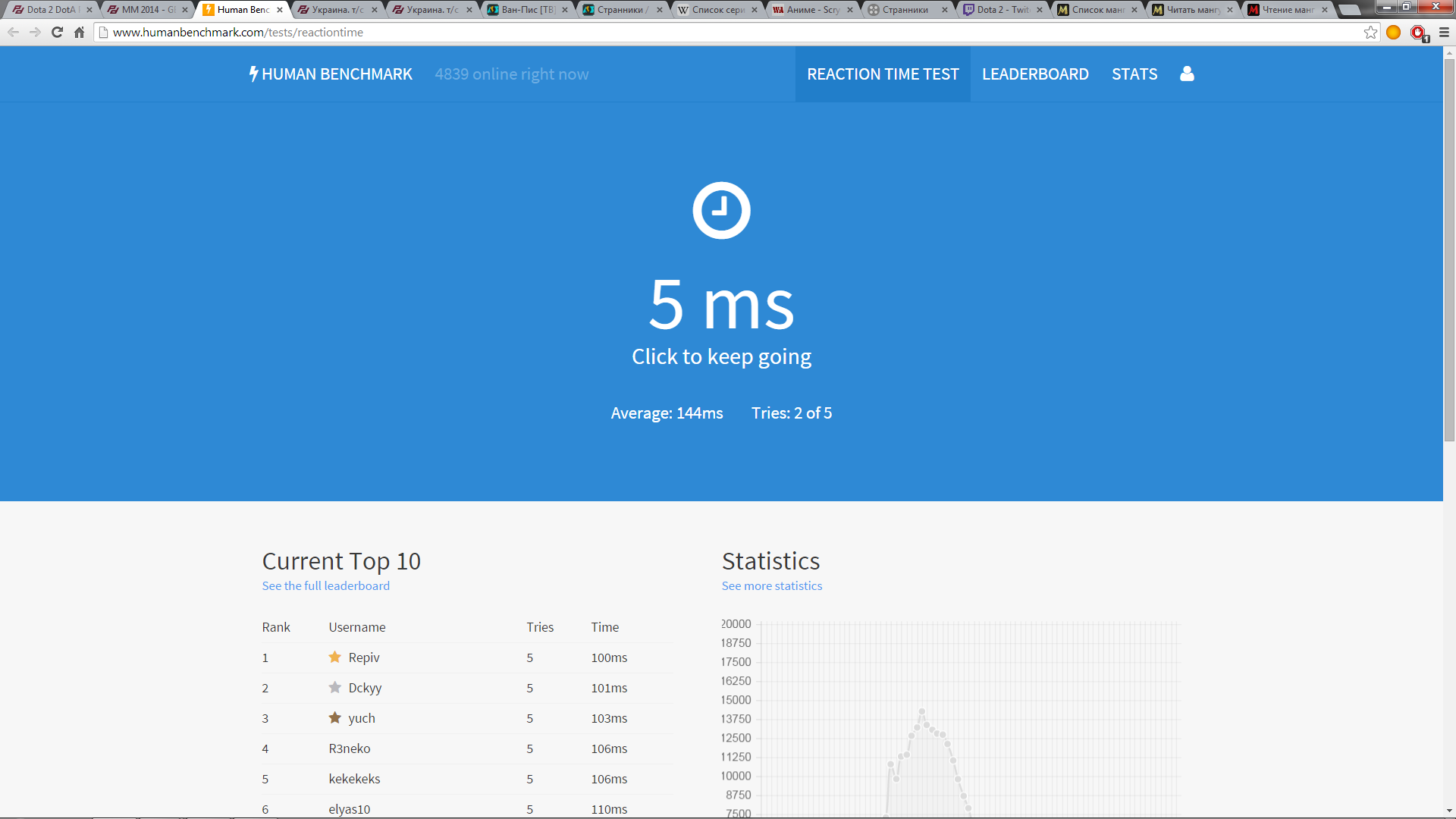
Task: Reload the page with refresh icon
Action: (57, 32)
